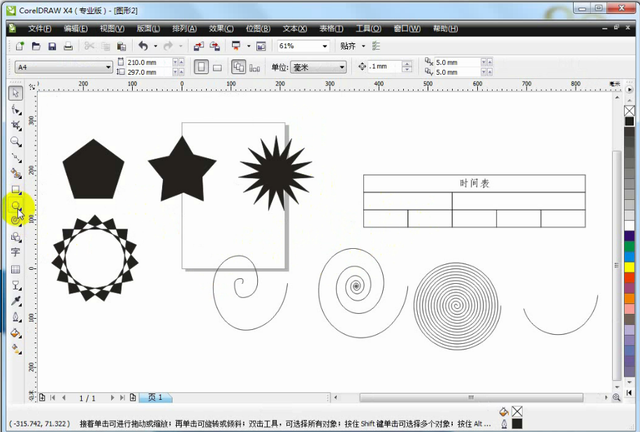Print the document
The width and height of the screenshot is (640, 432).
(x=68, y=46)
